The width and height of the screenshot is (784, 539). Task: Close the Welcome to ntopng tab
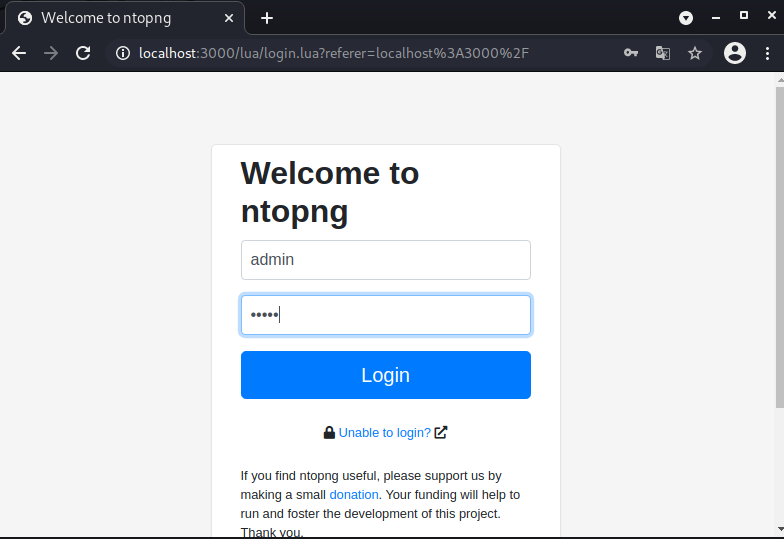click(229, 18)
